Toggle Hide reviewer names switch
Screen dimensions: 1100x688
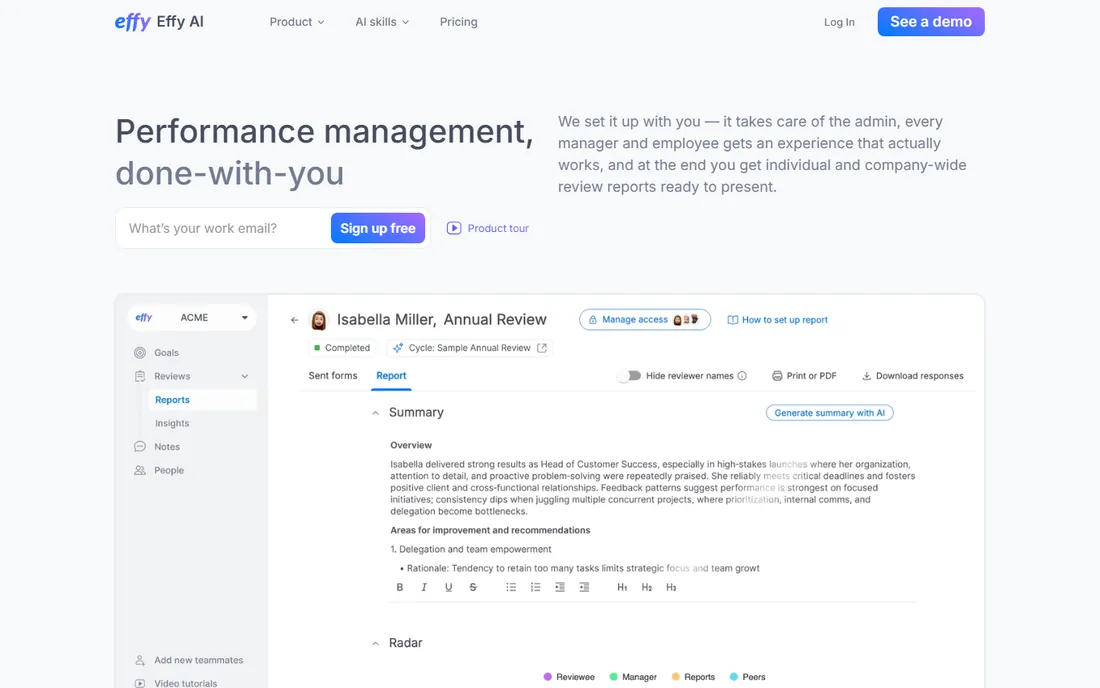click(629, 376)
